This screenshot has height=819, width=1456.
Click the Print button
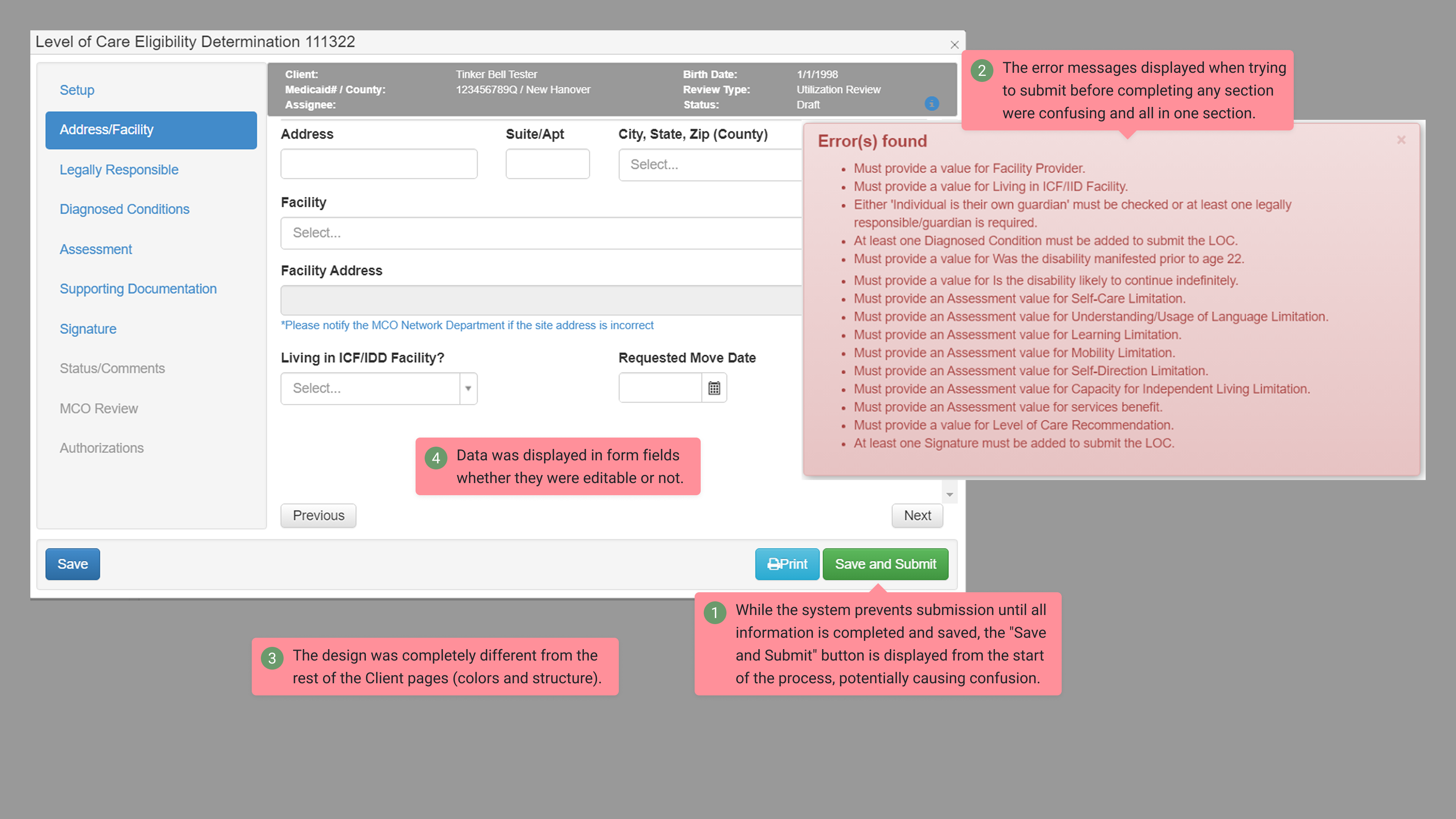pos(787,564)
